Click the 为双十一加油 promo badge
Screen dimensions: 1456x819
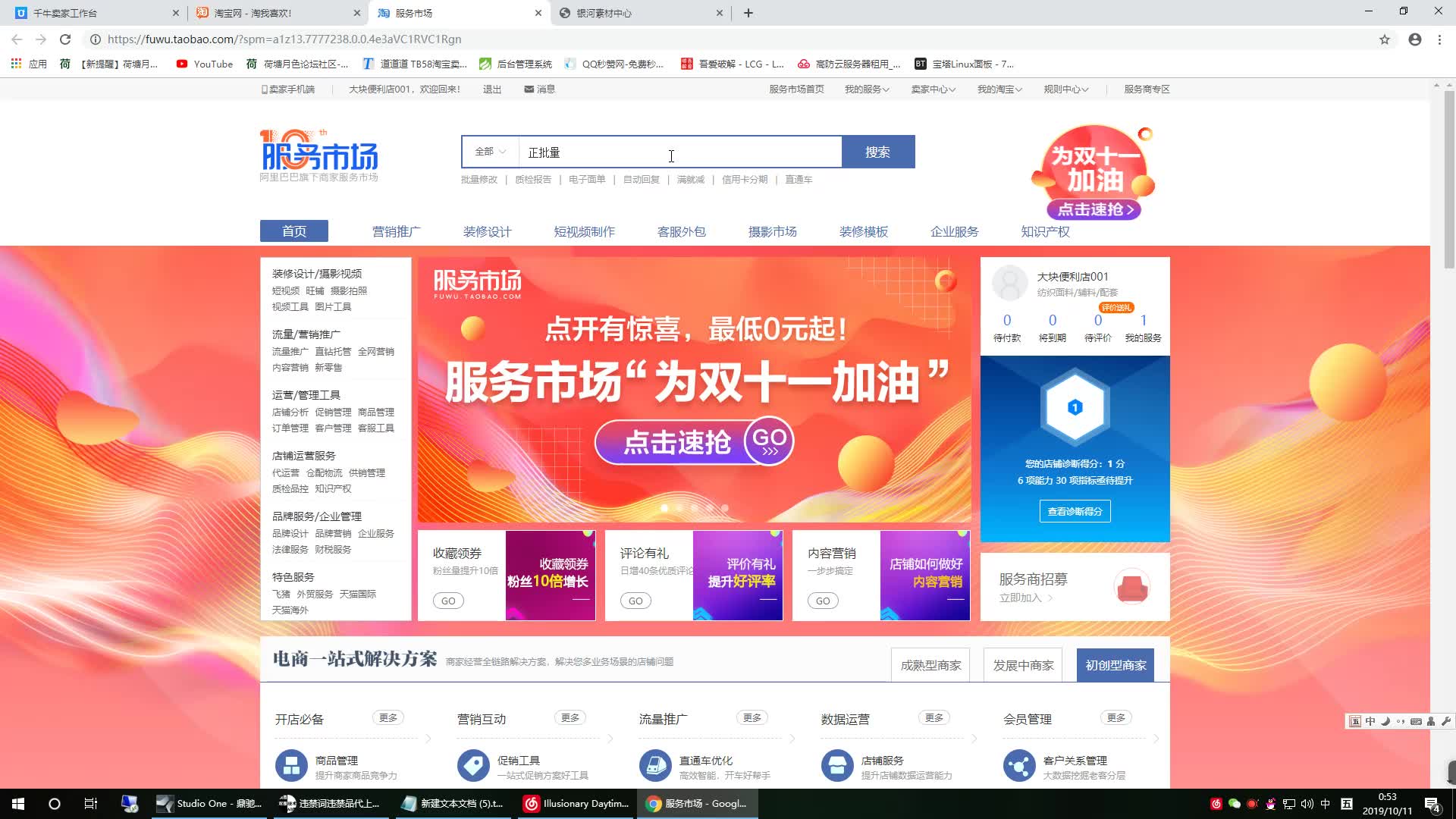1092,173
